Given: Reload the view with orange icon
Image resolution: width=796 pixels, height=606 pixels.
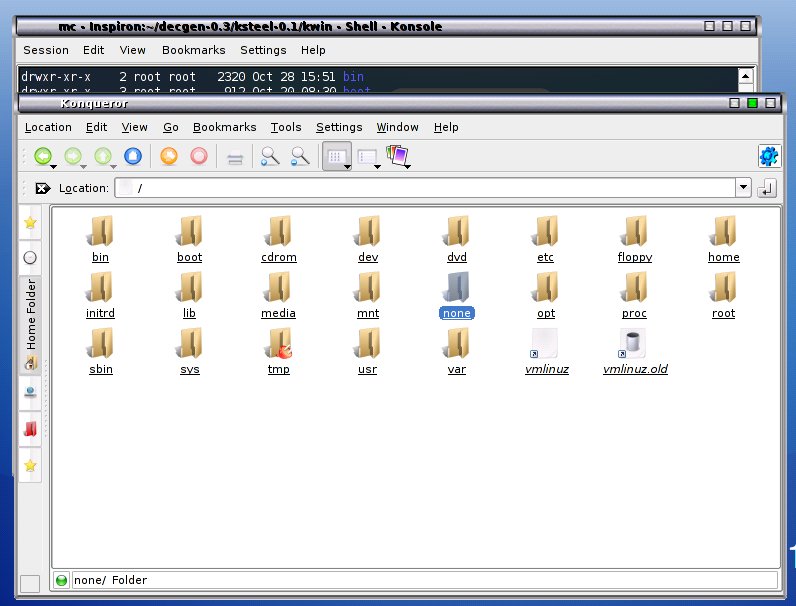Looking at the screenshot, I should 169,156.
